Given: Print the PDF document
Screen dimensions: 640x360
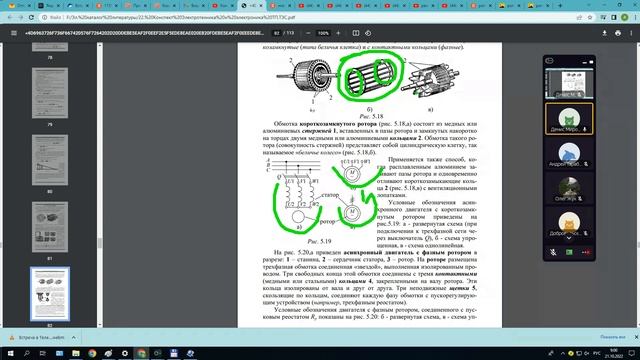Looking at the screenshot, I should [x=618, y=33].
